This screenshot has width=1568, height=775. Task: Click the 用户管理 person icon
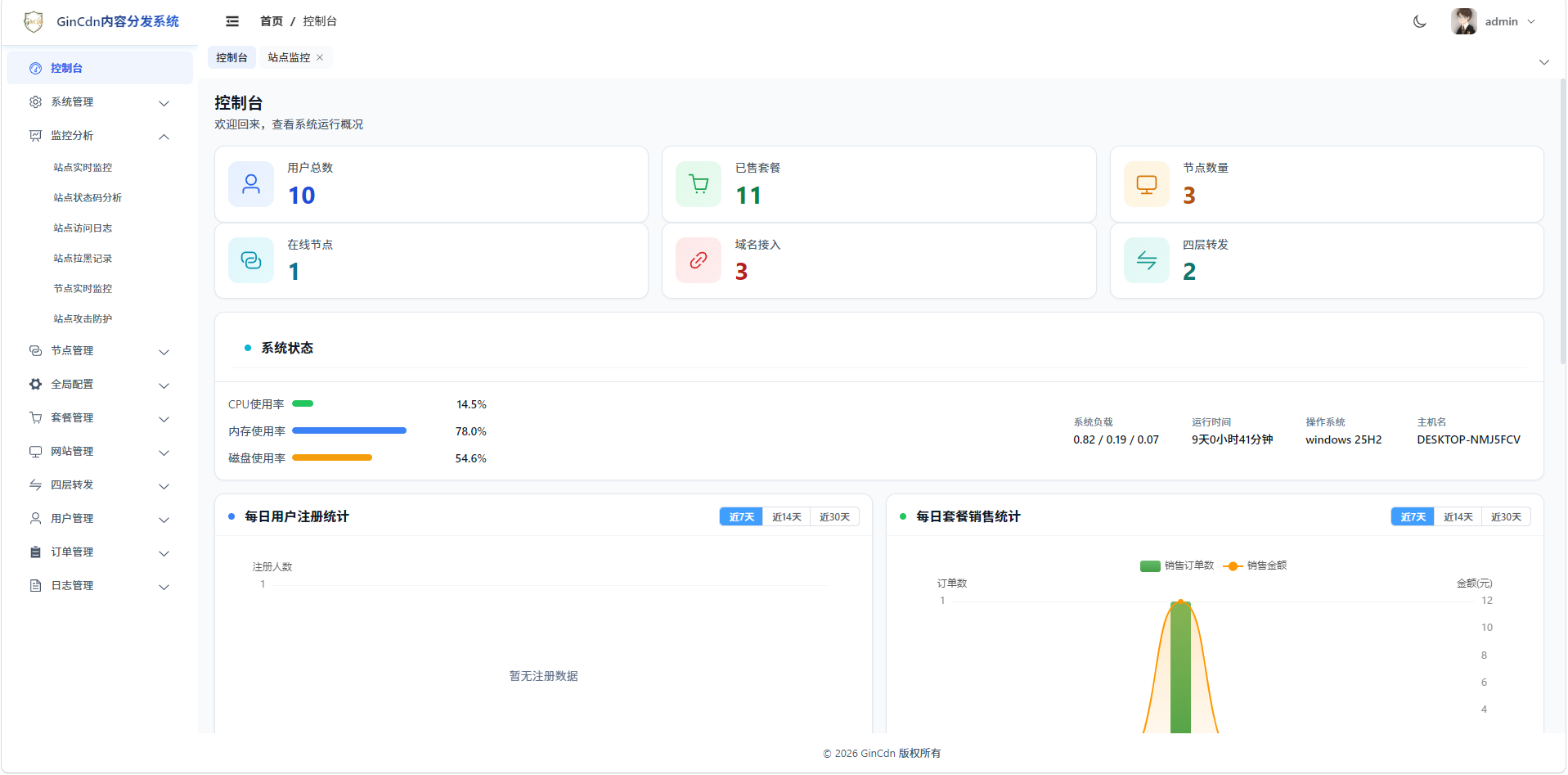pyautogui.click(x=35, y=519)
